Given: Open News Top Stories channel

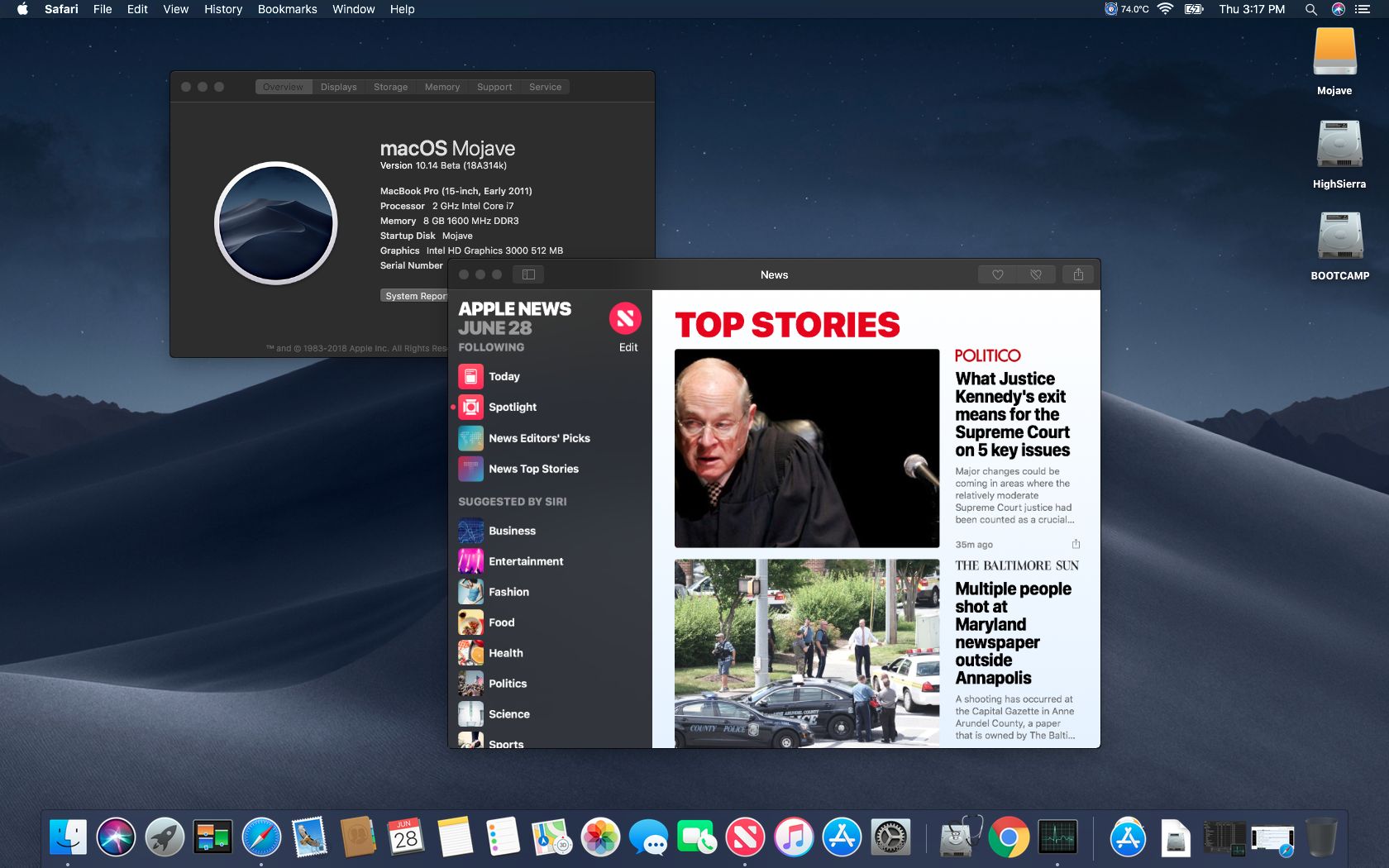Looking at the screenshot, I should coord(549,469).
